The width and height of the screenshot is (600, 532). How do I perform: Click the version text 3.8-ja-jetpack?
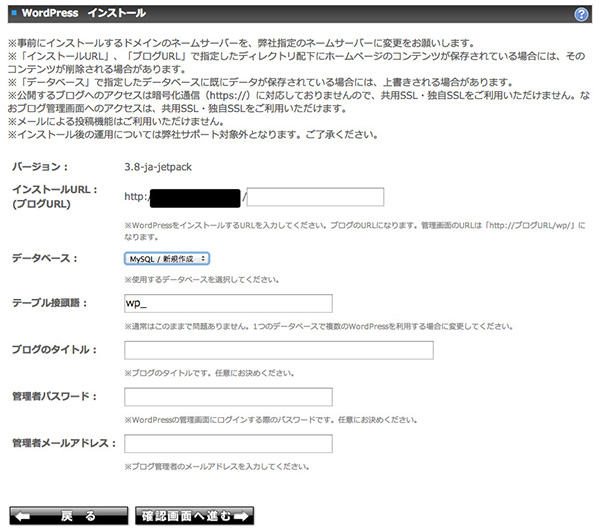click(x=158, y=167)
